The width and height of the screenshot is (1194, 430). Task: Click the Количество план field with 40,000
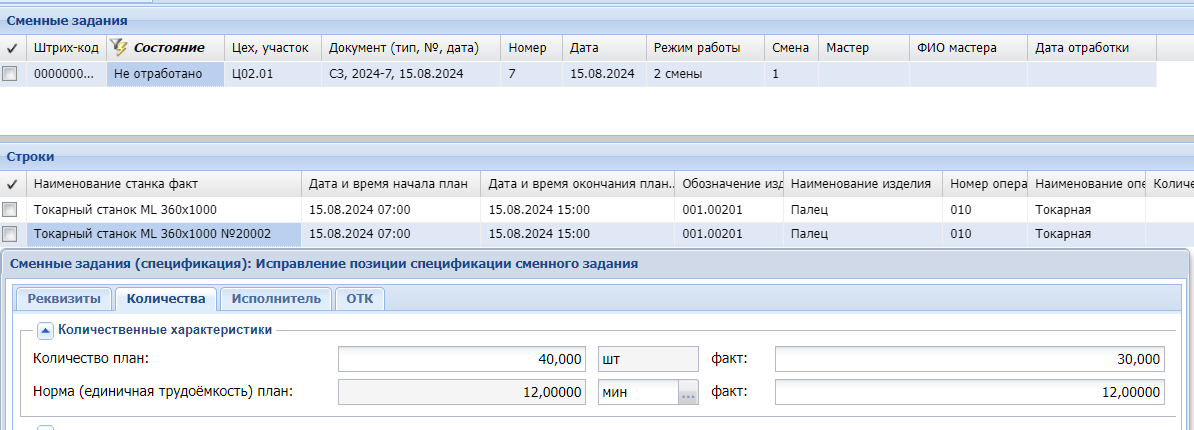[x=463, y=359]
